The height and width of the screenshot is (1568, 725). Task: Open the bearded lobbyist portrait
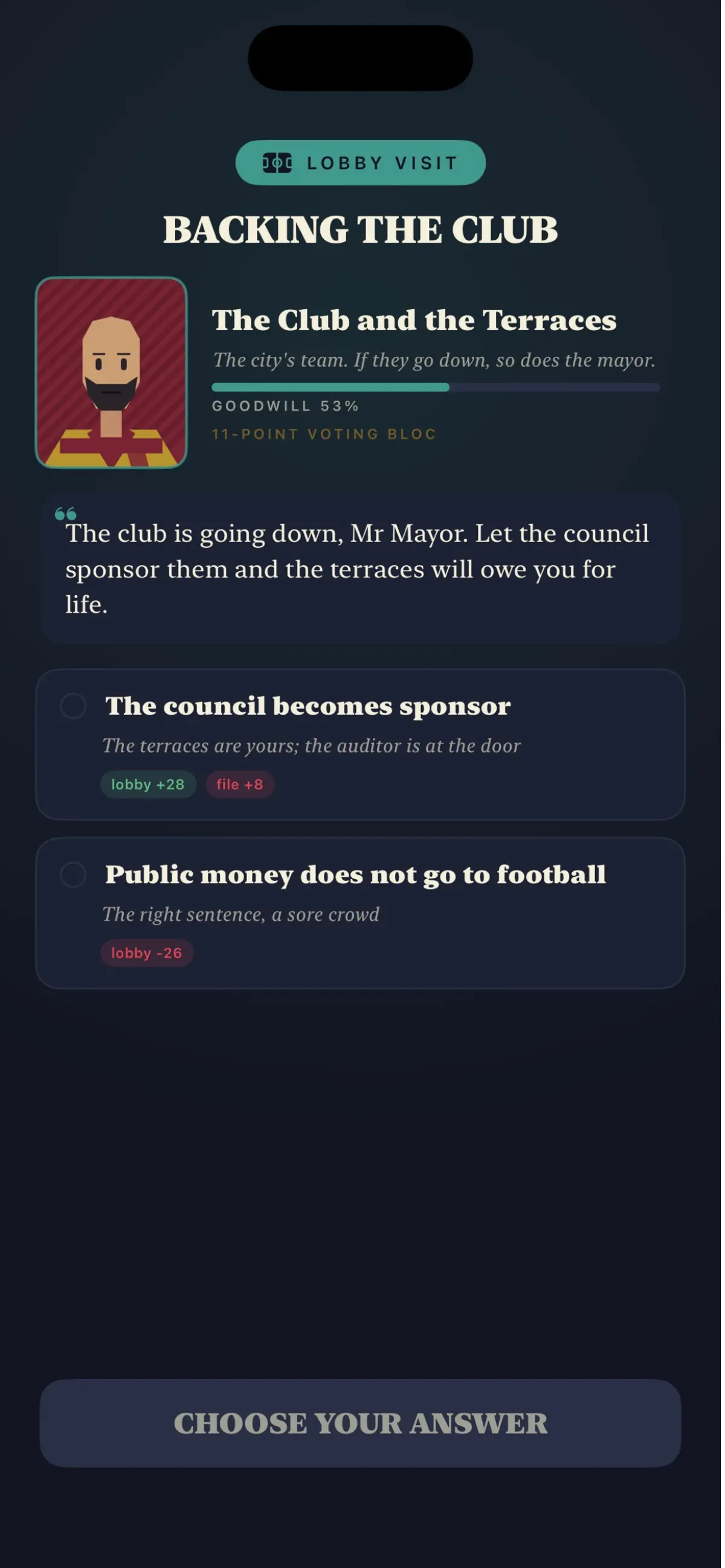pos(112,373)
